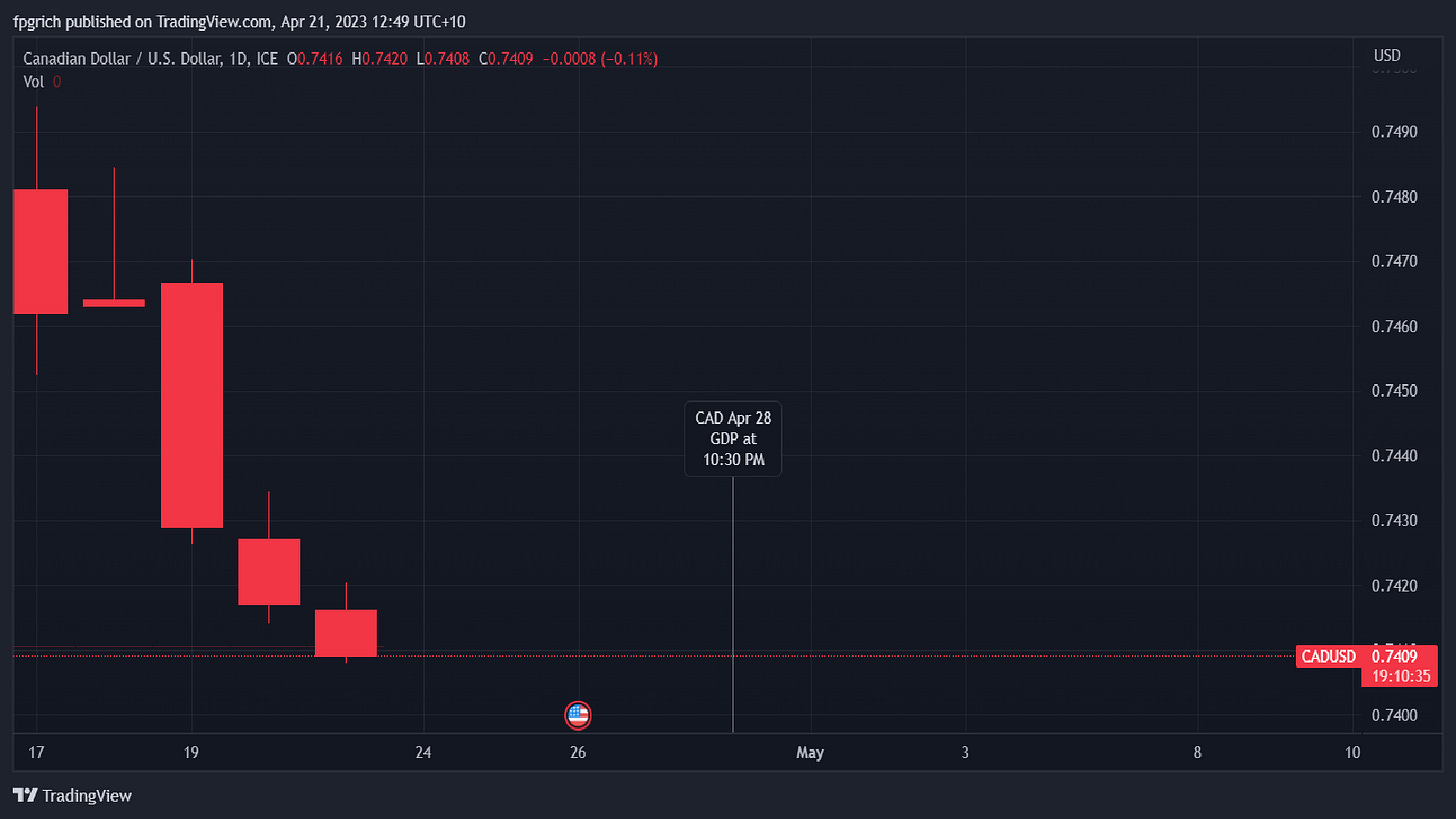
Task: Click the '24' date on the time axis
Action: pyautogui.click(x=423, y=753)
